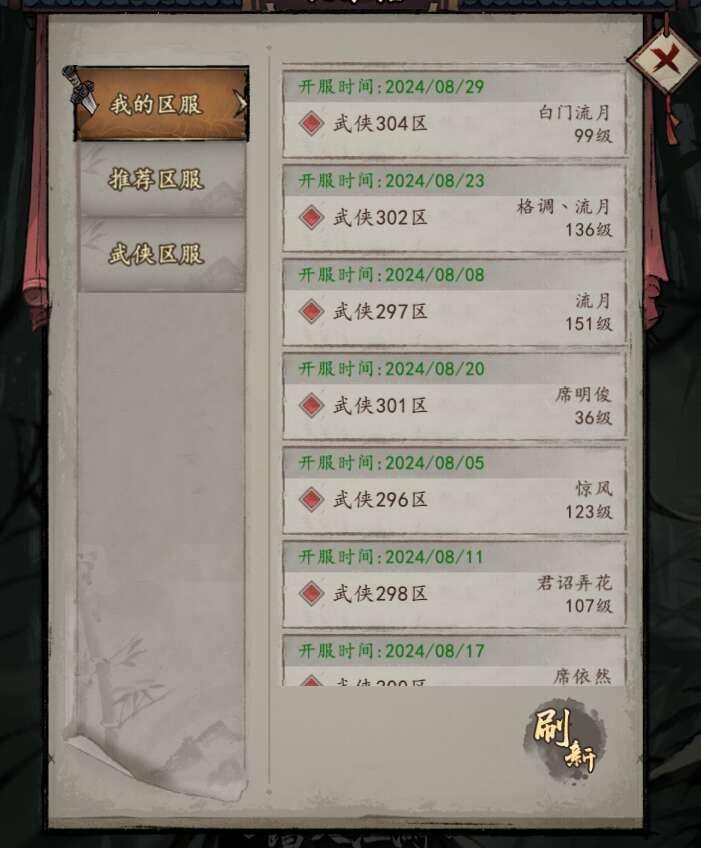Viewport: 701px width, 848px height.
Task: Click the red diamond icon beside 武侠298区
Action: pyautogui.click(x=312, y=593)
